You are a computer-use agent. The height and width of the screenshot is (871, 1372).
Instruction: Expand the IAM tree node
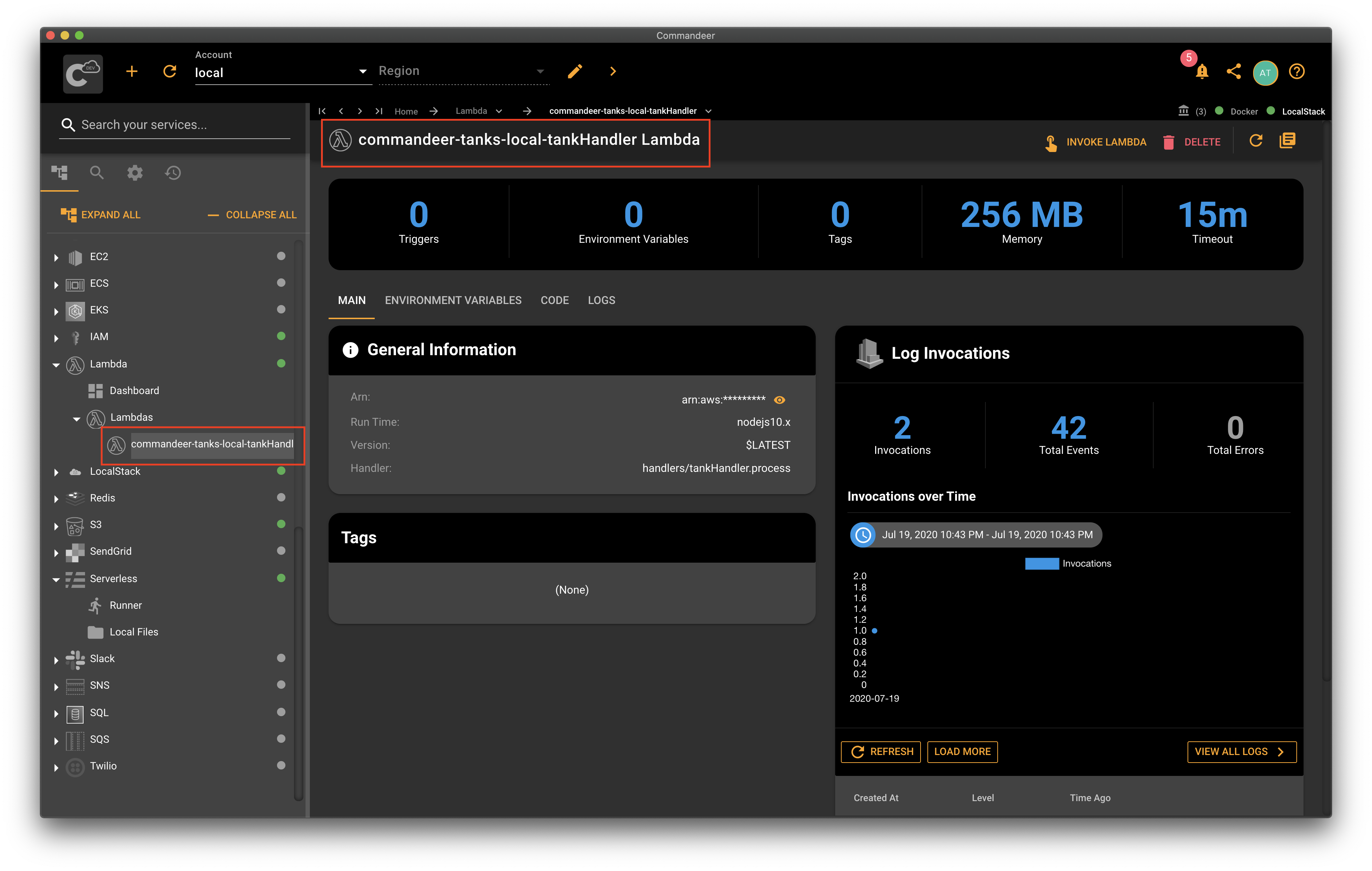57,338
